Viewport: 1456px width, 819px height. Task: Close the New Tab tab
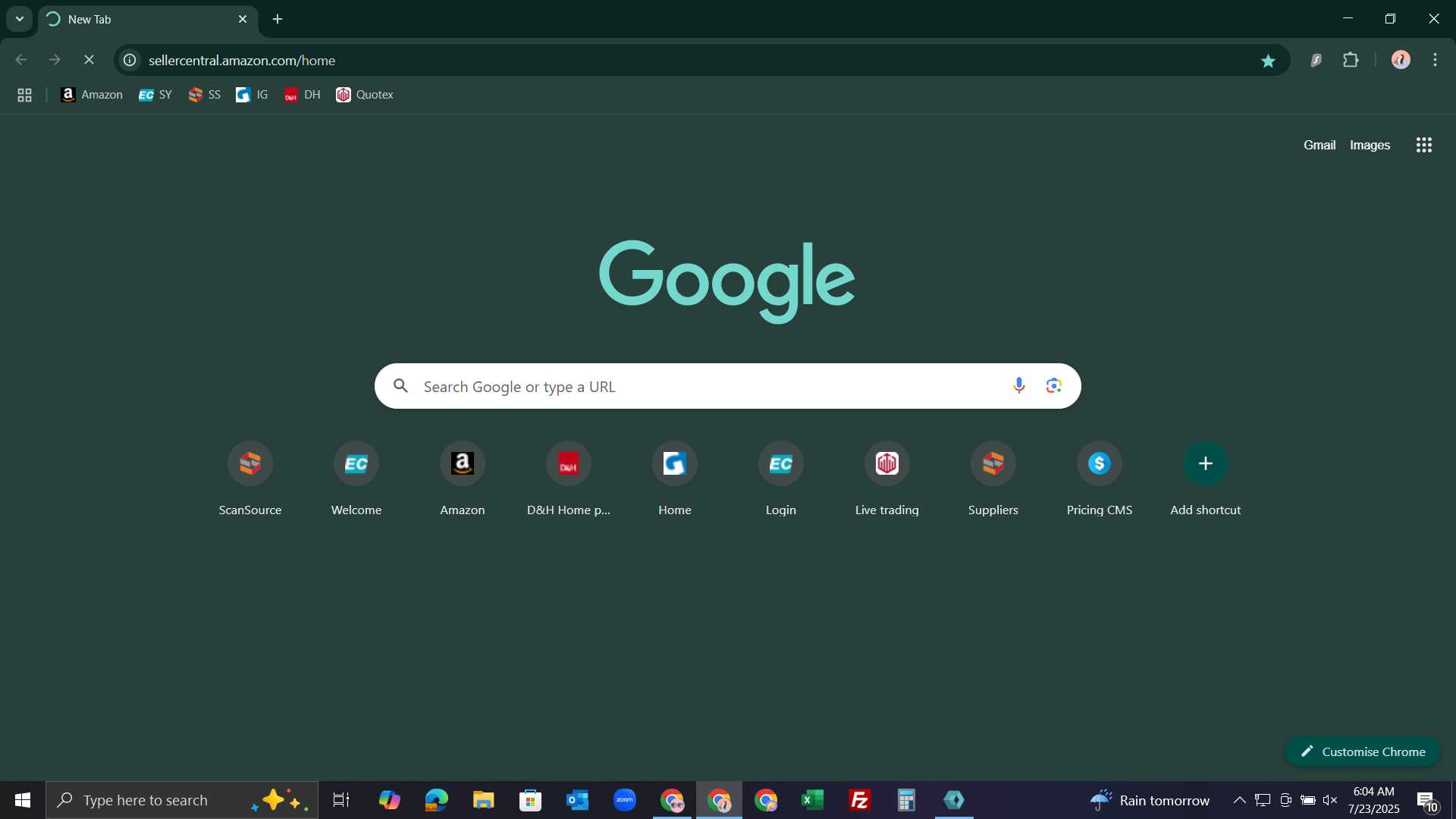(243, 19)
